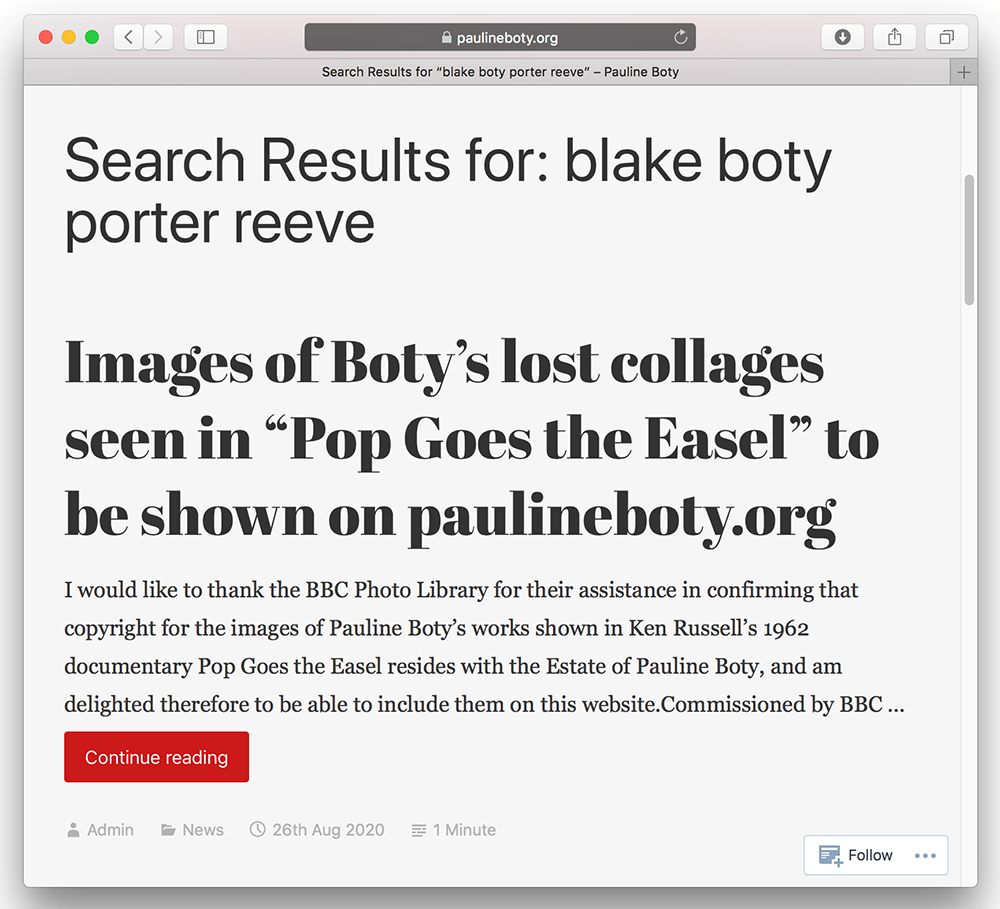The width and height of the screenshot is (1000, 909).
Task: Toggle the Safari sidebar panel
Action: click(x=206, y=38)
